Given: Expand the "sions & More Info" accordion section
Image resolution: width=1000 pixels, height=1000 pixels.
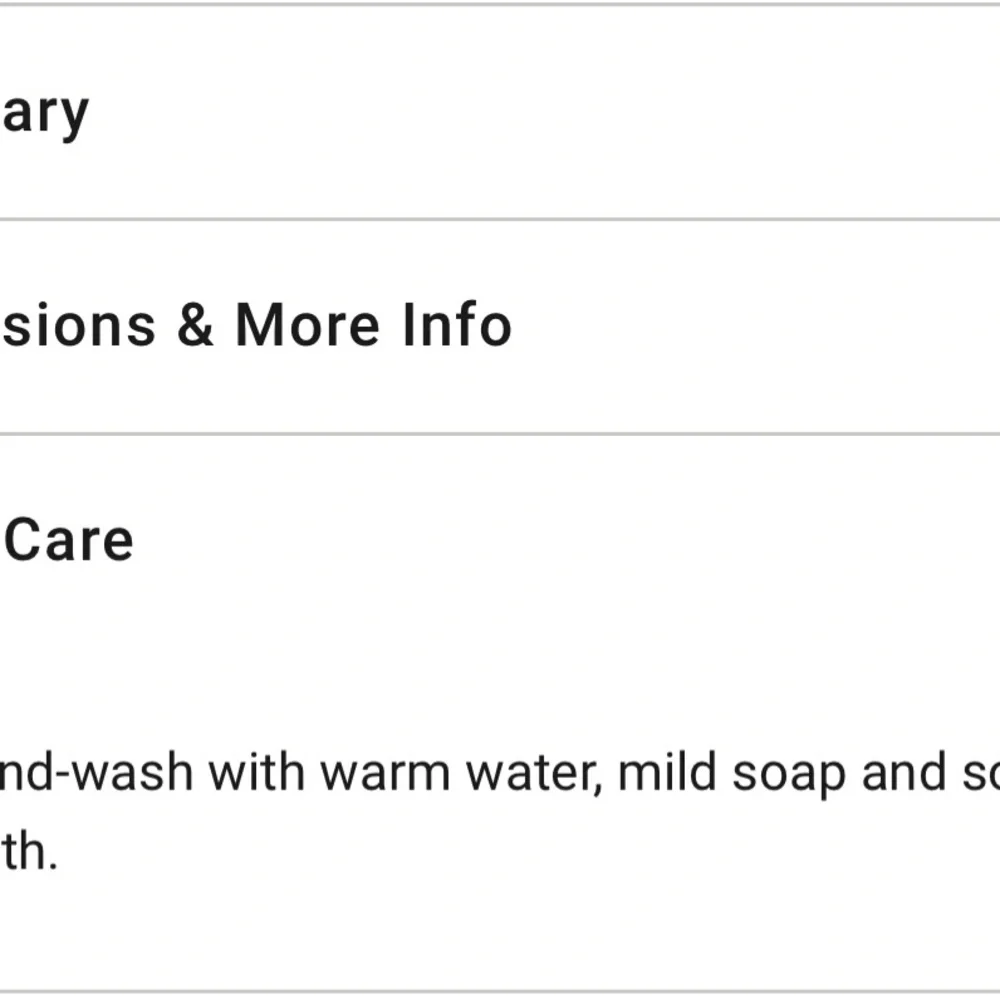Looking at the screenshot, I should point(500,327).
